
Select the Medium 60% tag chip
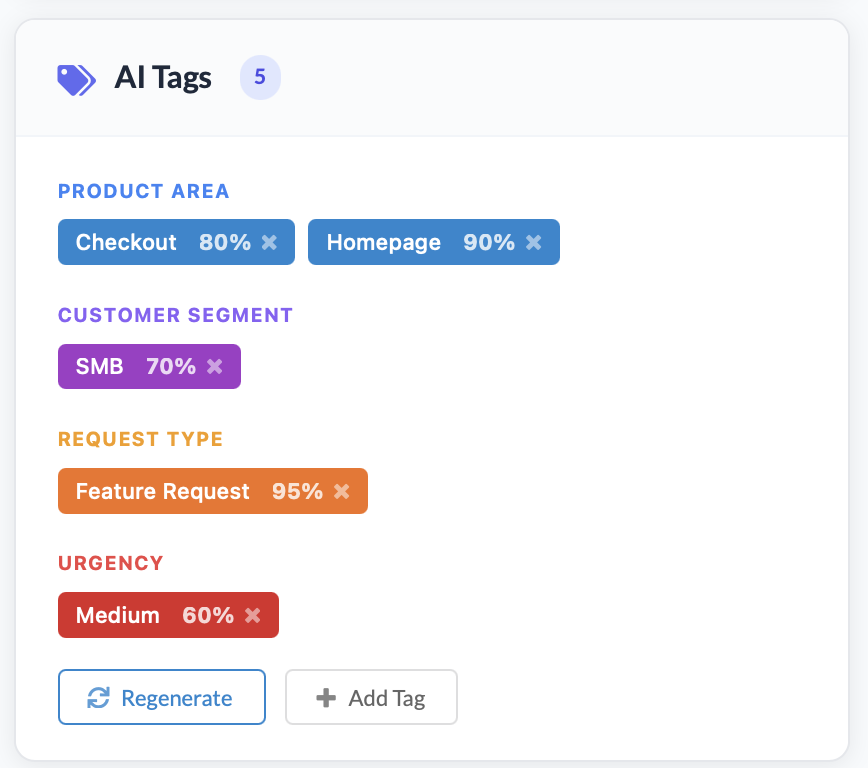point(168,615)
